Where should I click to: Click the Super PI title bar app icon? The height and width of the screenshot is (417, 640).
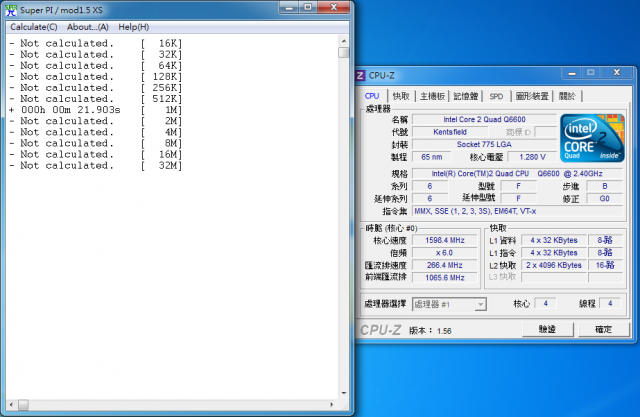coord(11,10)
